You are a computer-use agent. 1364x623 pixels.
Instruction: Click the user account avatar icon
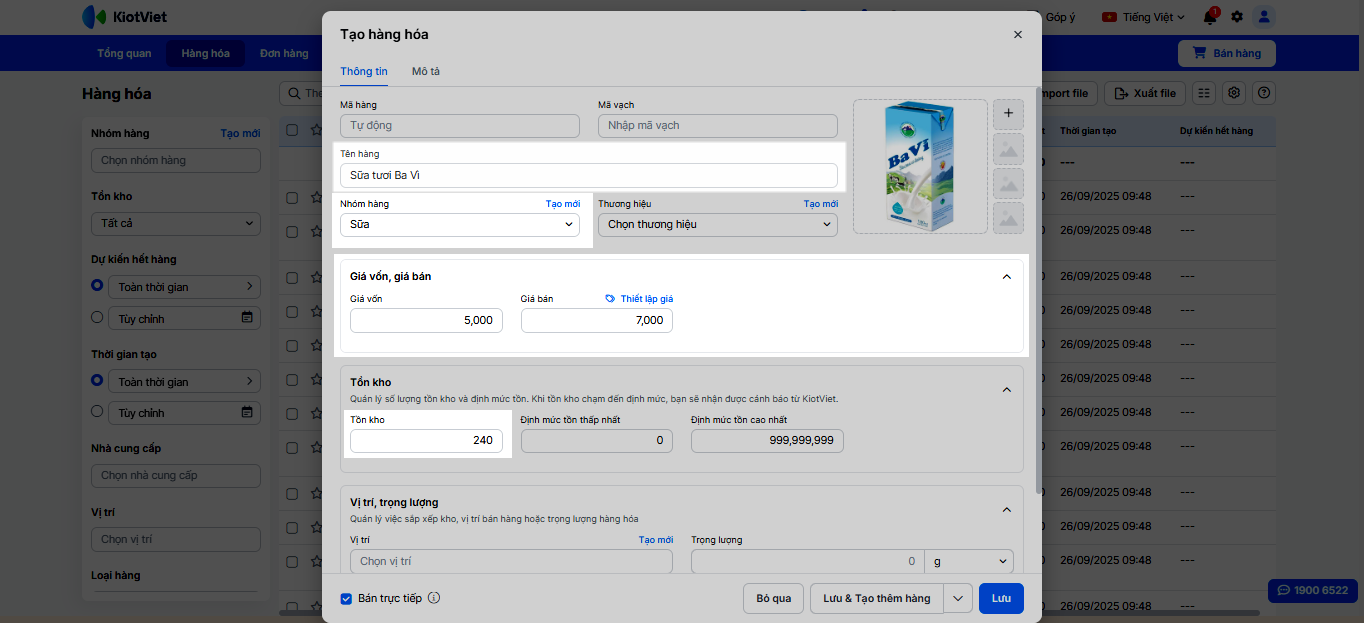(x=1265, y=17)
